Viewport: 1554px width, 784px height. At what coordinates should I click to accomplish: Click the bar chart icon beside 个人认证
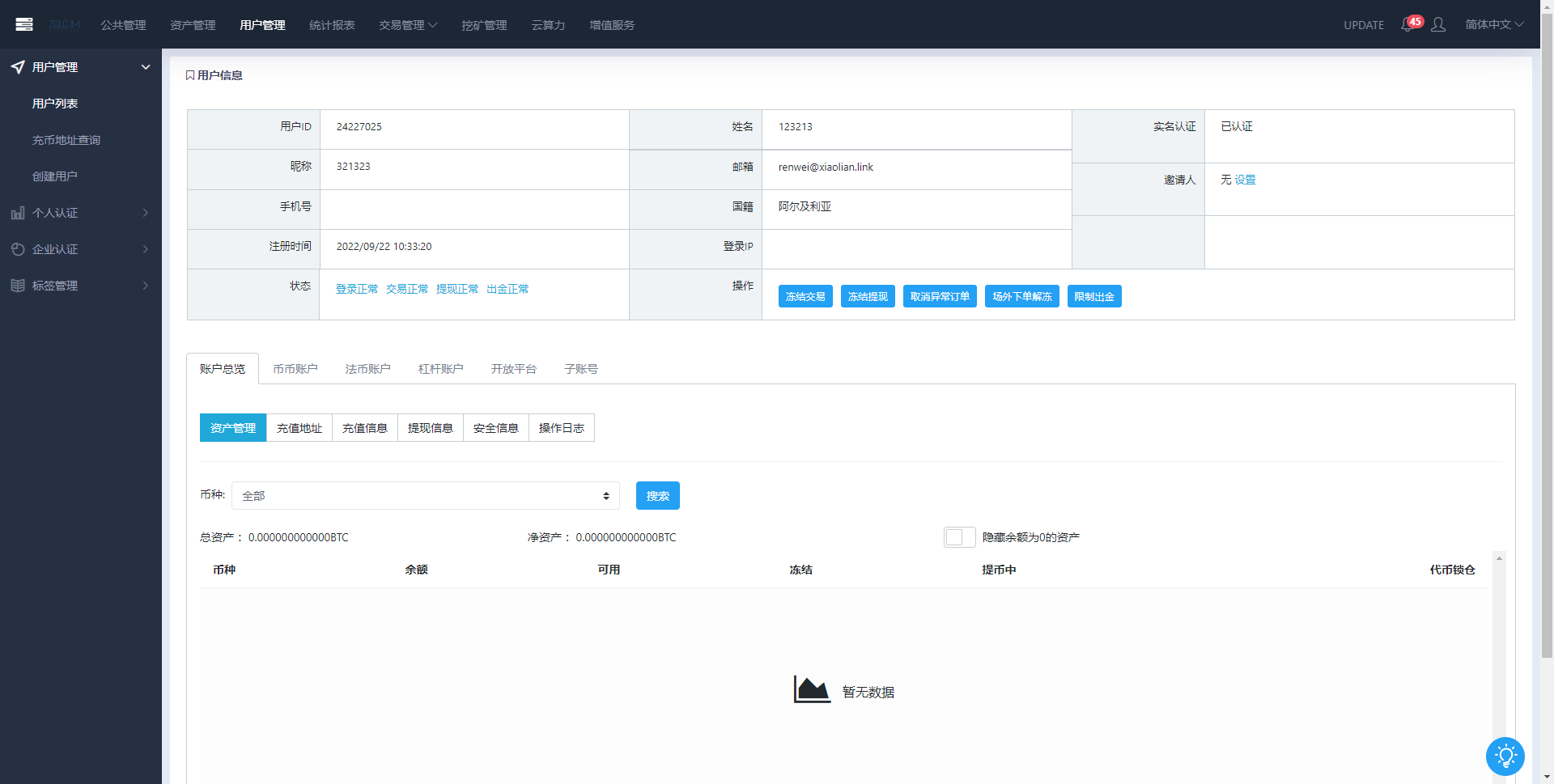tap(18, 213)
